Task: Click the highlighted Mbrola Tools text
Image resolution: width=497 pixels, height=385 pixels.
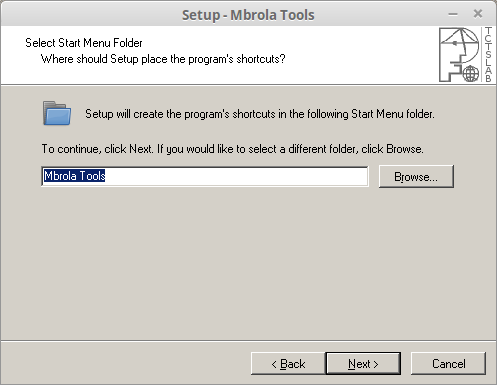Action: pos(75,176)
